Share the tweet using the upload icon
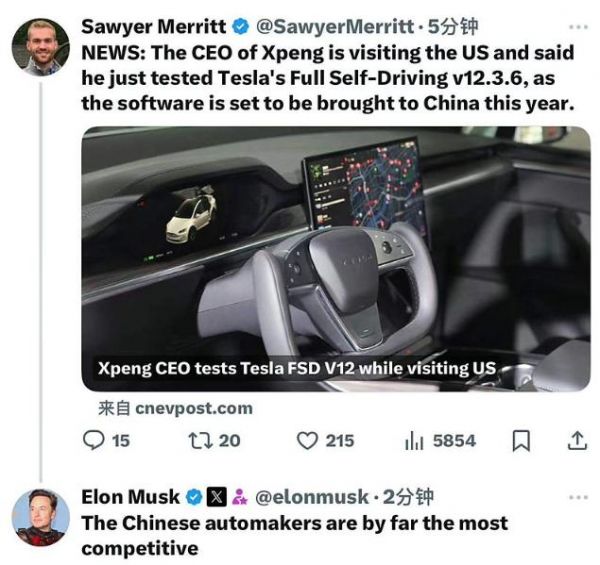Viewport: 600px width, 565px height. pos(577,441)
